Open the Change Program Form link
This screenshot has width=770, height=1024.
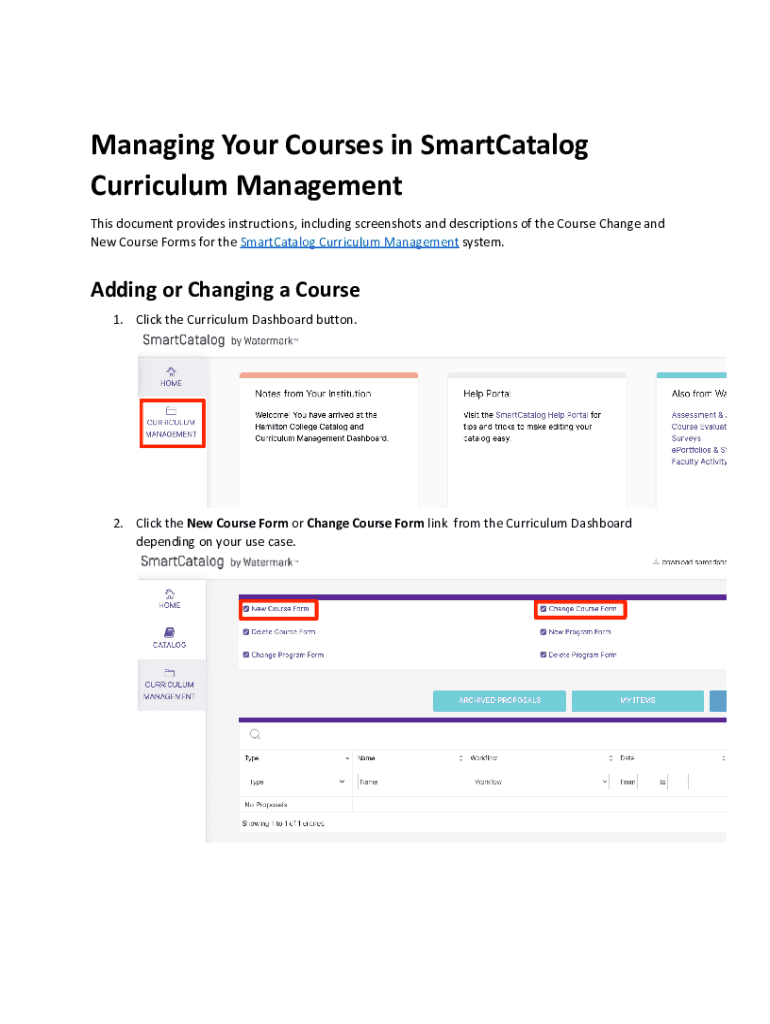coord(287,655)
